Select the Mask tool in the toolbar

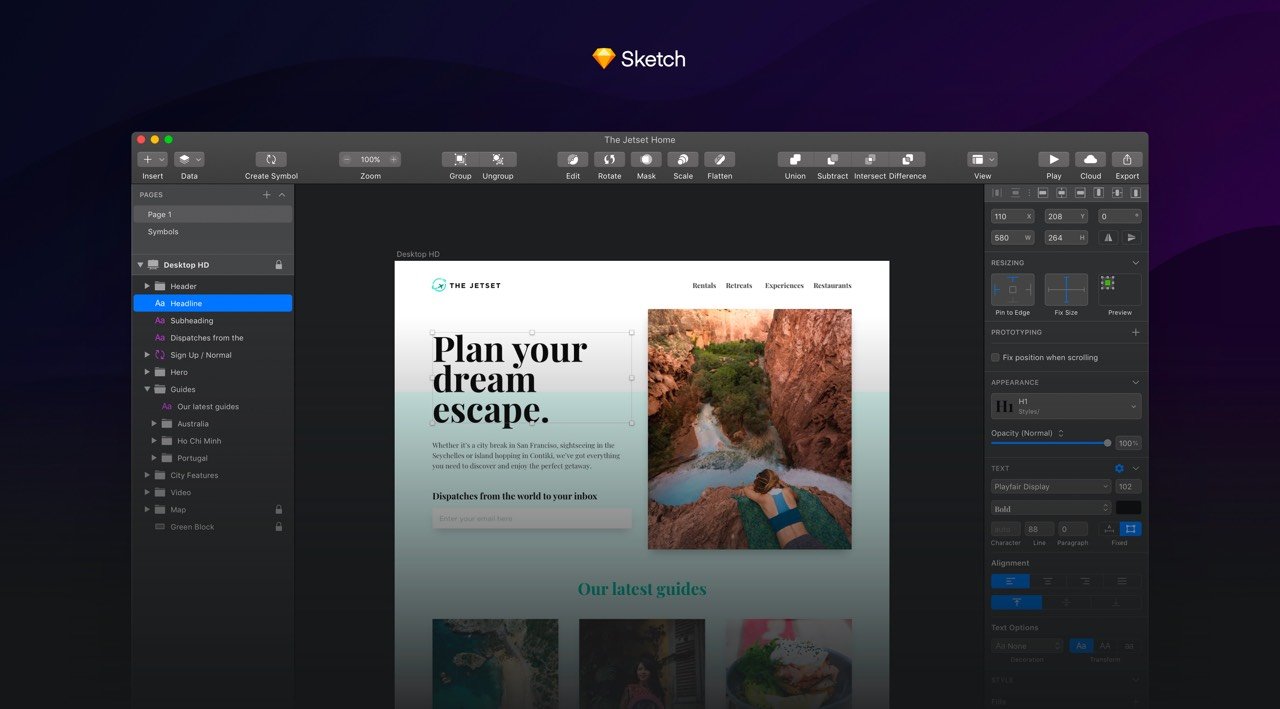coord(646,160)
